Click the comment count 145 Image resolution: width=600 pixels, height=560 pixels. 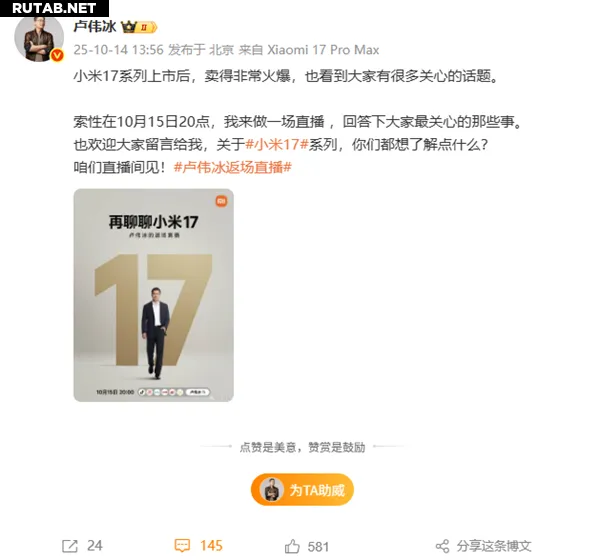[x=211, y=546]
